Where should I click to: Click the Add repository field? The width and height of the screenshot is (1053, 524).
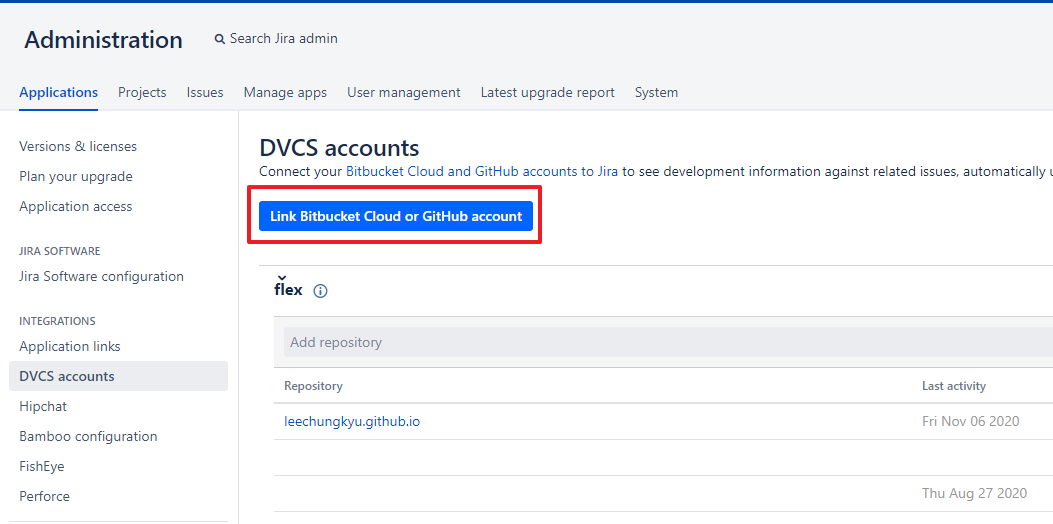(668, 342)
